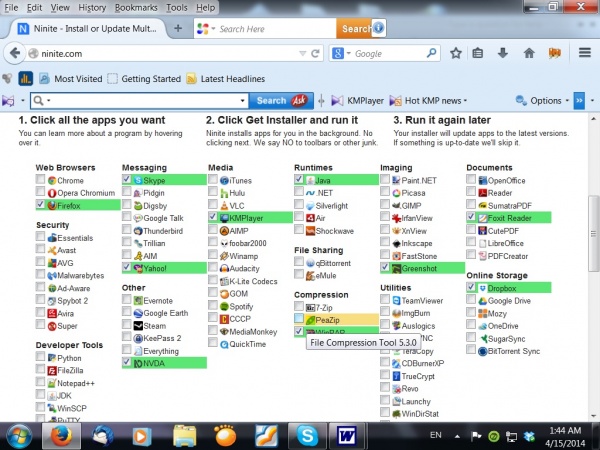The width and height of the screenshot is (600, 450).
Task: Click the KMPlayer toolbar logo icon
Action: pyautogui.click(x=8, y=101)
